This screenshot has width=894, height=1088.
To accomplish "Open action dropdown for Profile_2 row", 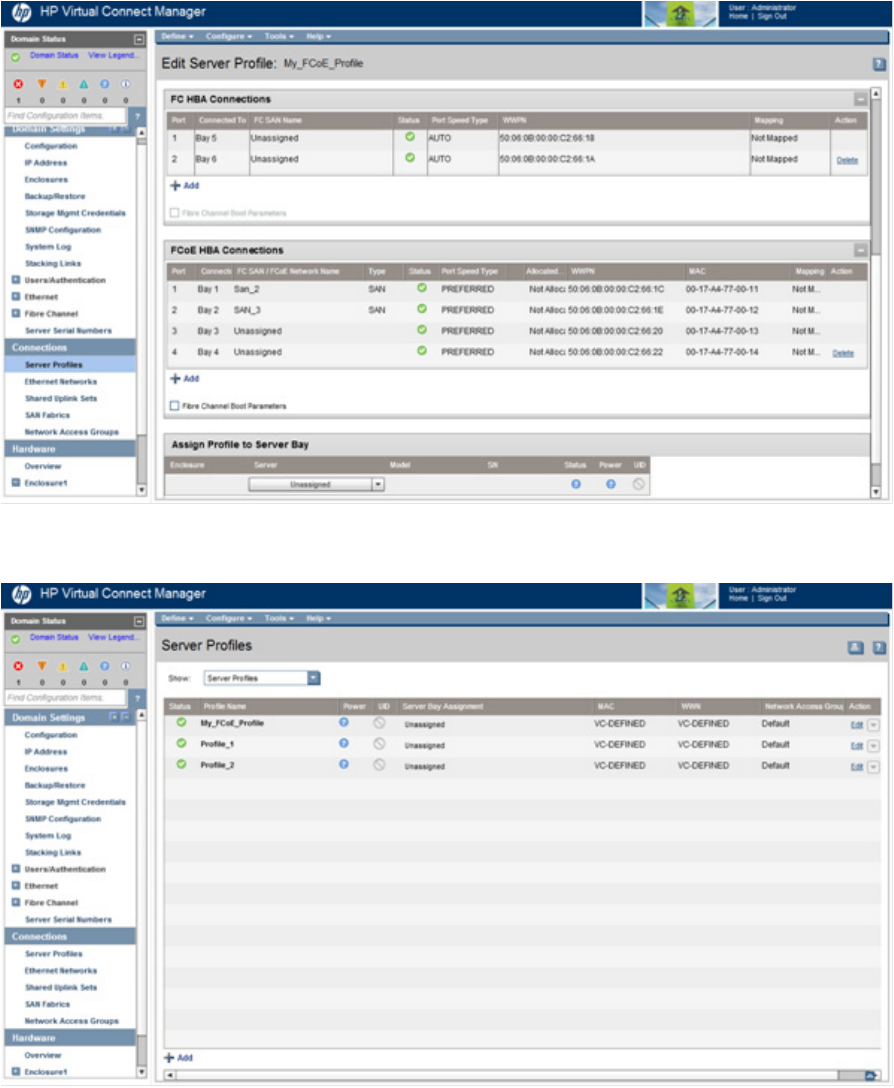I will (x=873, y=767).
